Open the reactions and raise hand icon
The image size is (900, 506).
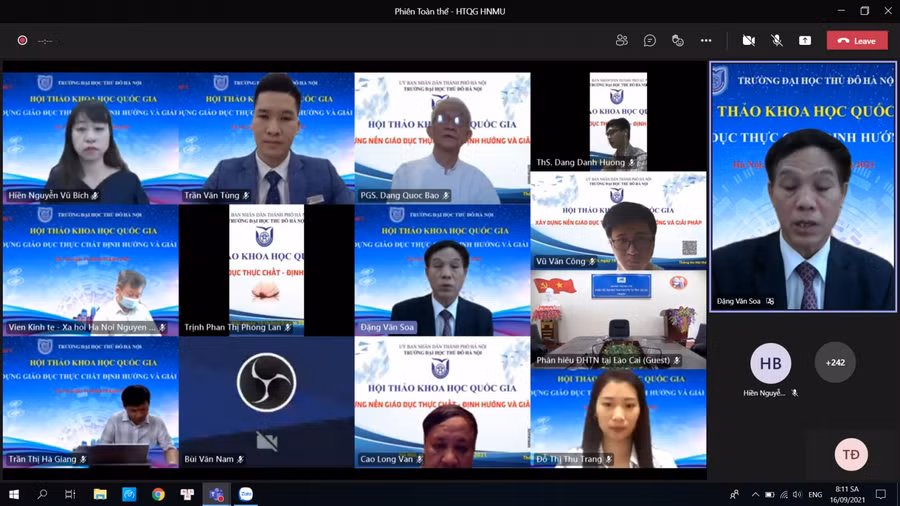pos(678,41)
